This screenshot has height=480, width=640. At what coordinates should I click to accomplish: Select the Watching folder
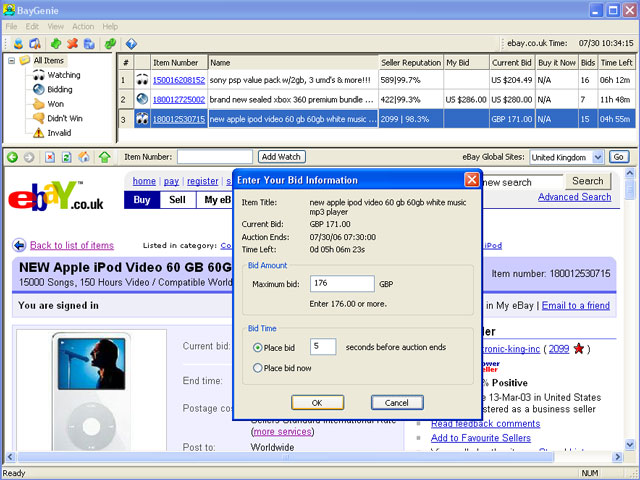(x=64, y=75)
